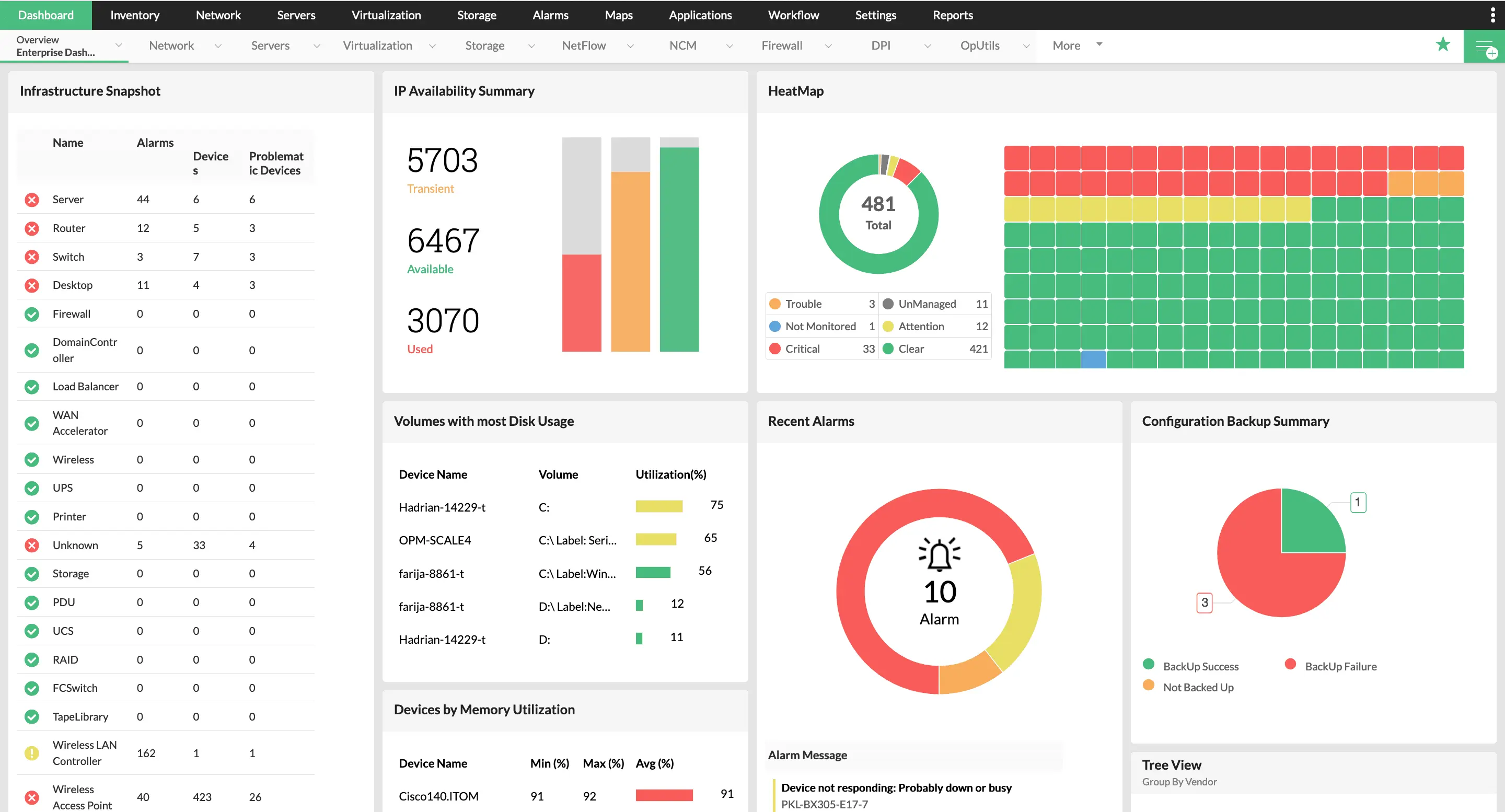Image resolution: width=1505 pixels, height=812 pixels.
Task: Open the PKL-BX305-E17-7 alarm message
Action: click(x=825, y=804)
